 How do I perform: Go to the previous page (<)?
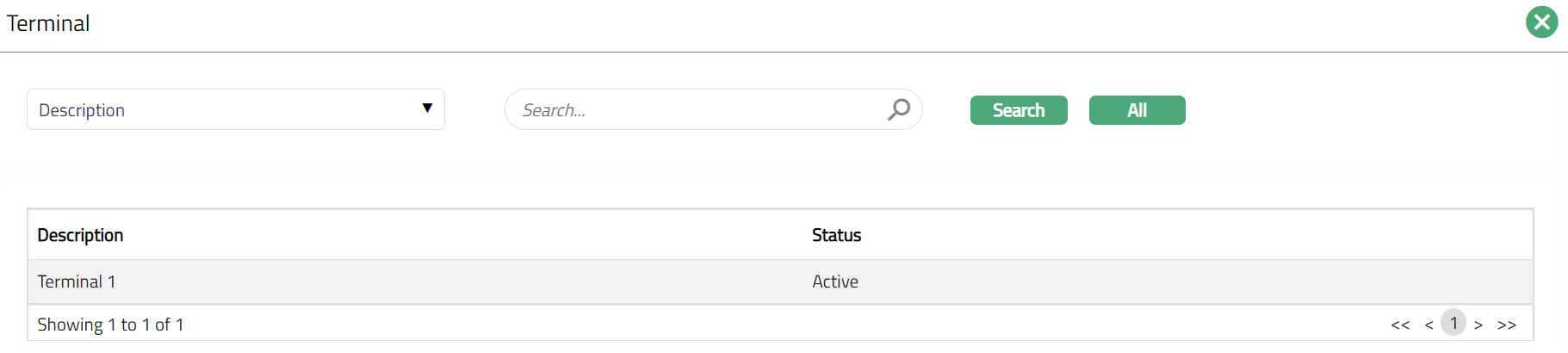(x=1429, y=325)
